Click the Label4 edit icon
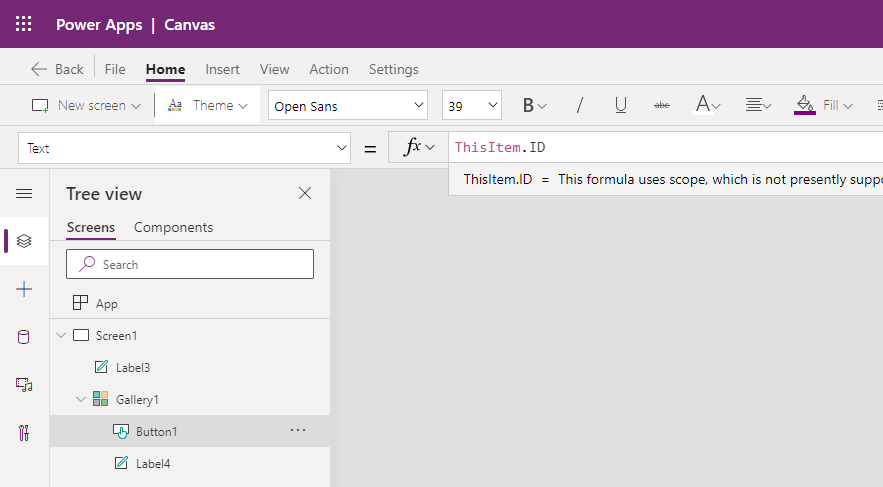The width and height of the screenshot is (883, 487). tap(121, 463)
